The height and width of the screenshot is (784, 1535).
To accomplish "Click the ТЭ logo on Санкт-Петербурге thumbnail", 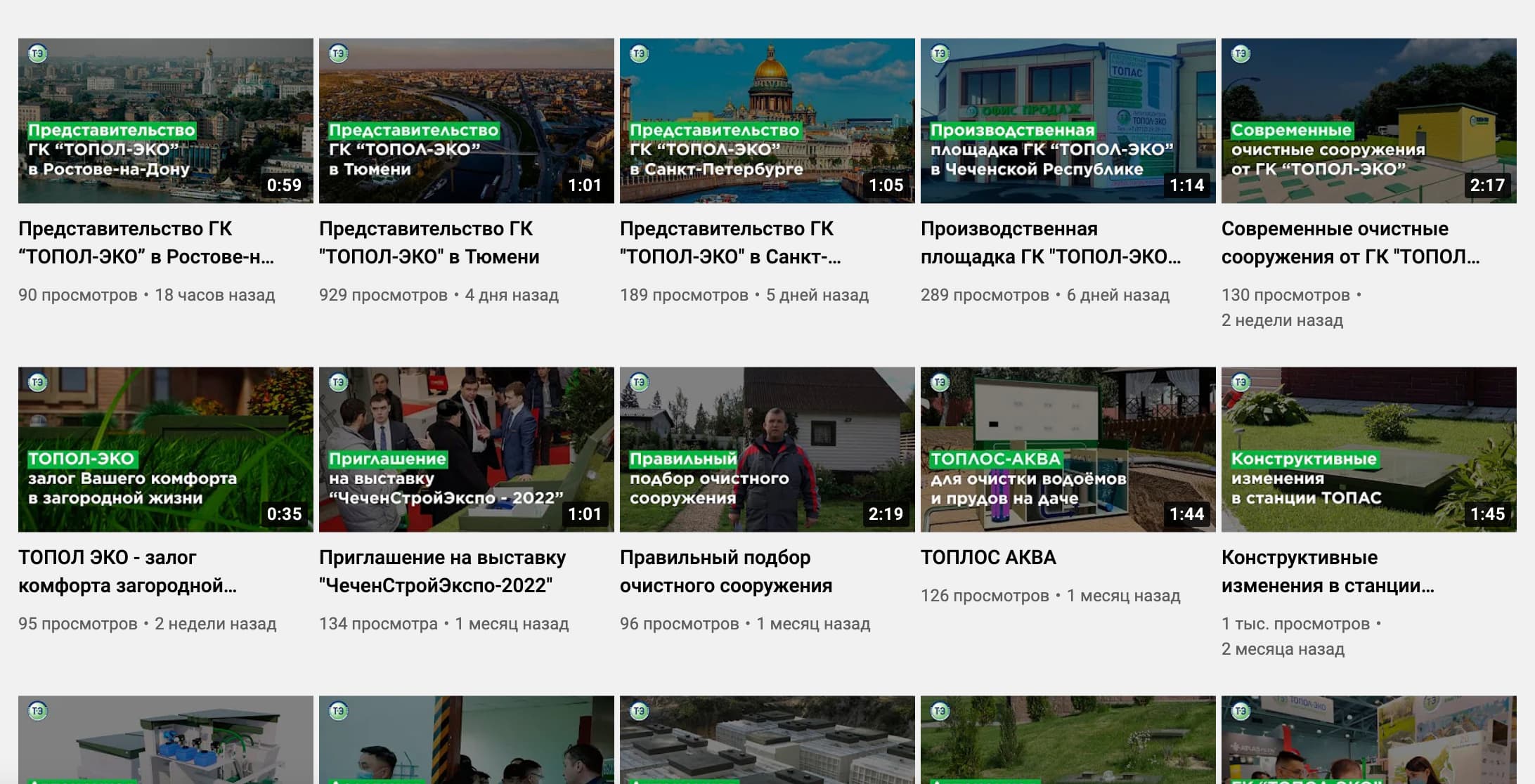I will point(640,53).
